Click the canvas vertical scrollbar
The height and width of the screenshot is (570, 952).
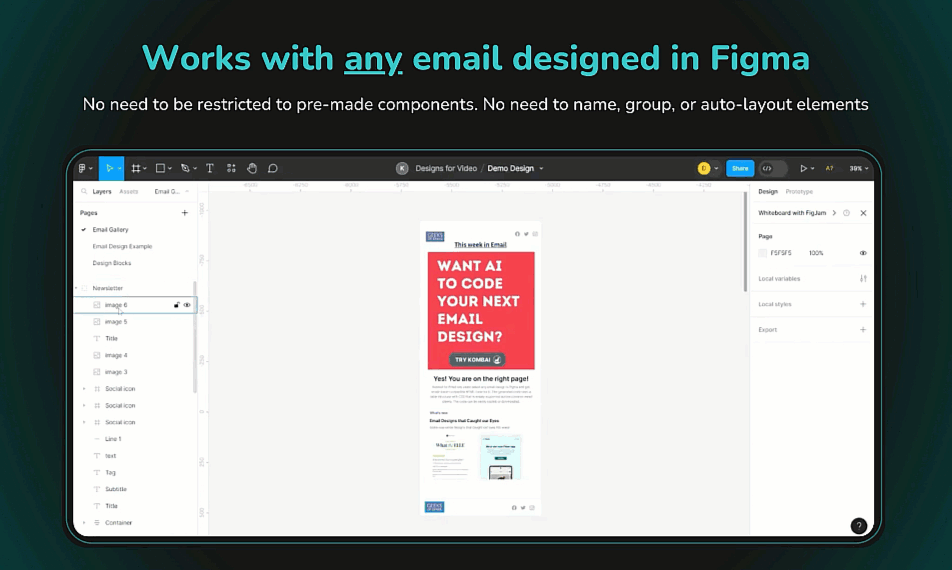click(746, 242)
